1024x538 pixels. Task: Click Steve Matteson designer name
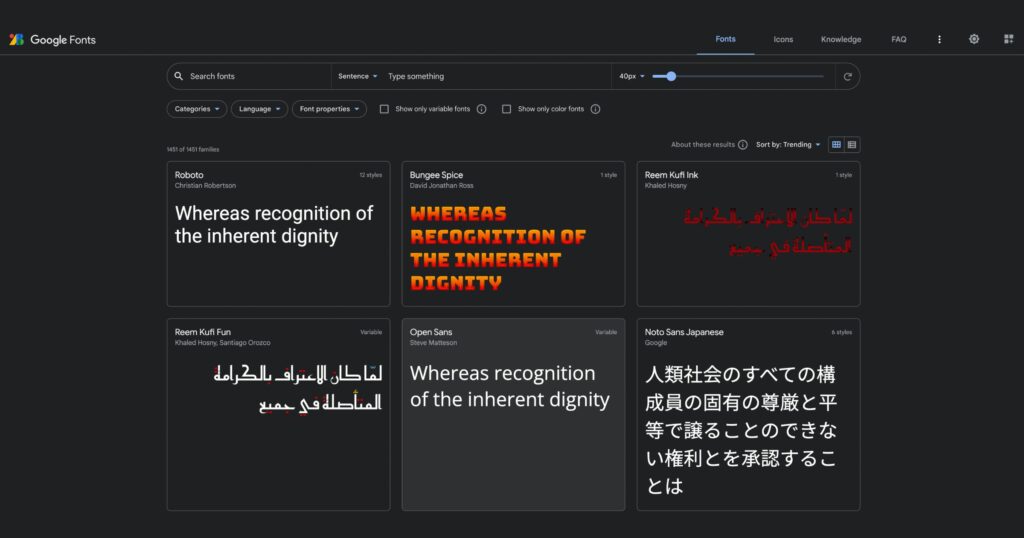click(434, 343)
